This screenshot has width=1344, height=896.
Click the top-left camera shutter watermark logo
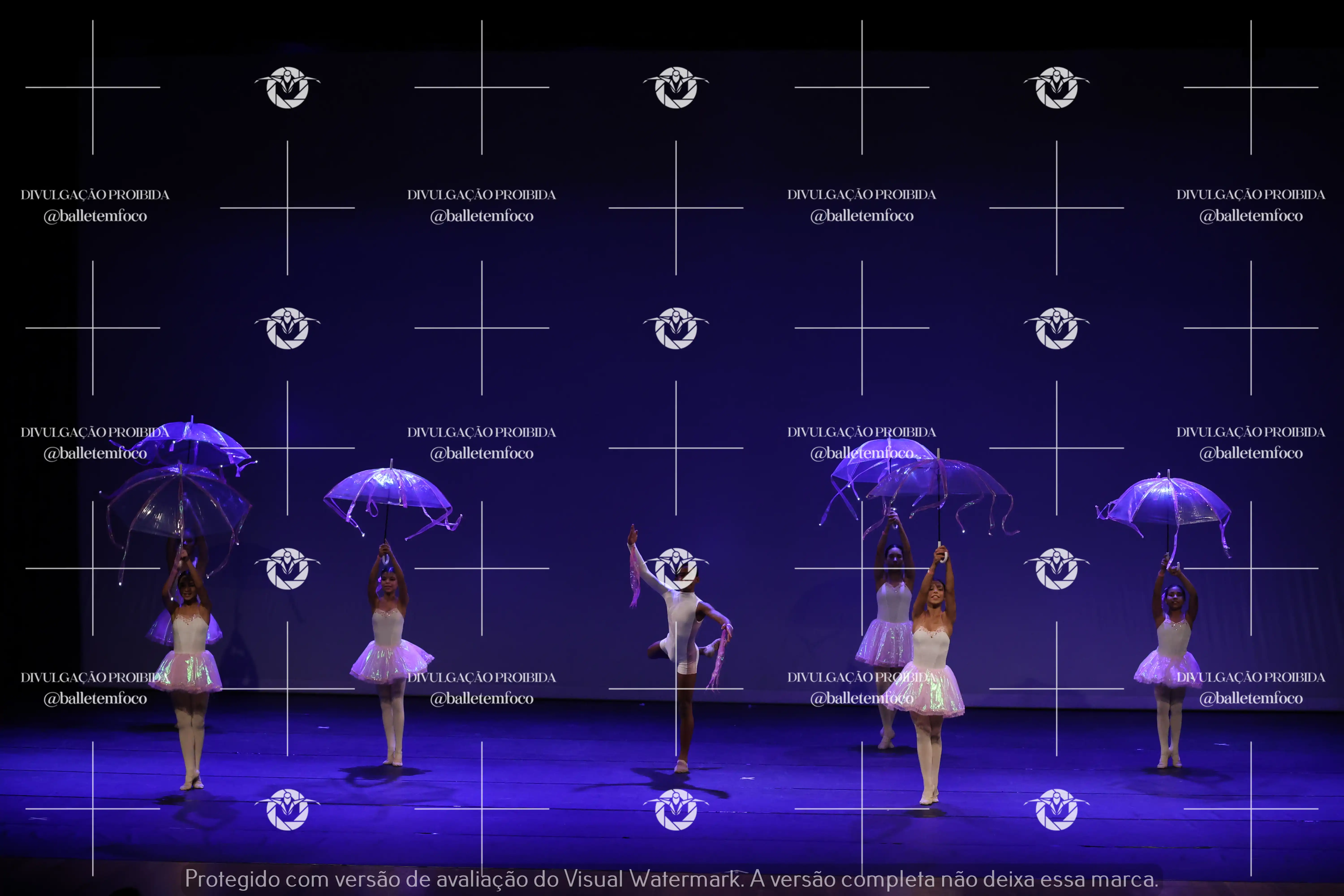point(287,87)
